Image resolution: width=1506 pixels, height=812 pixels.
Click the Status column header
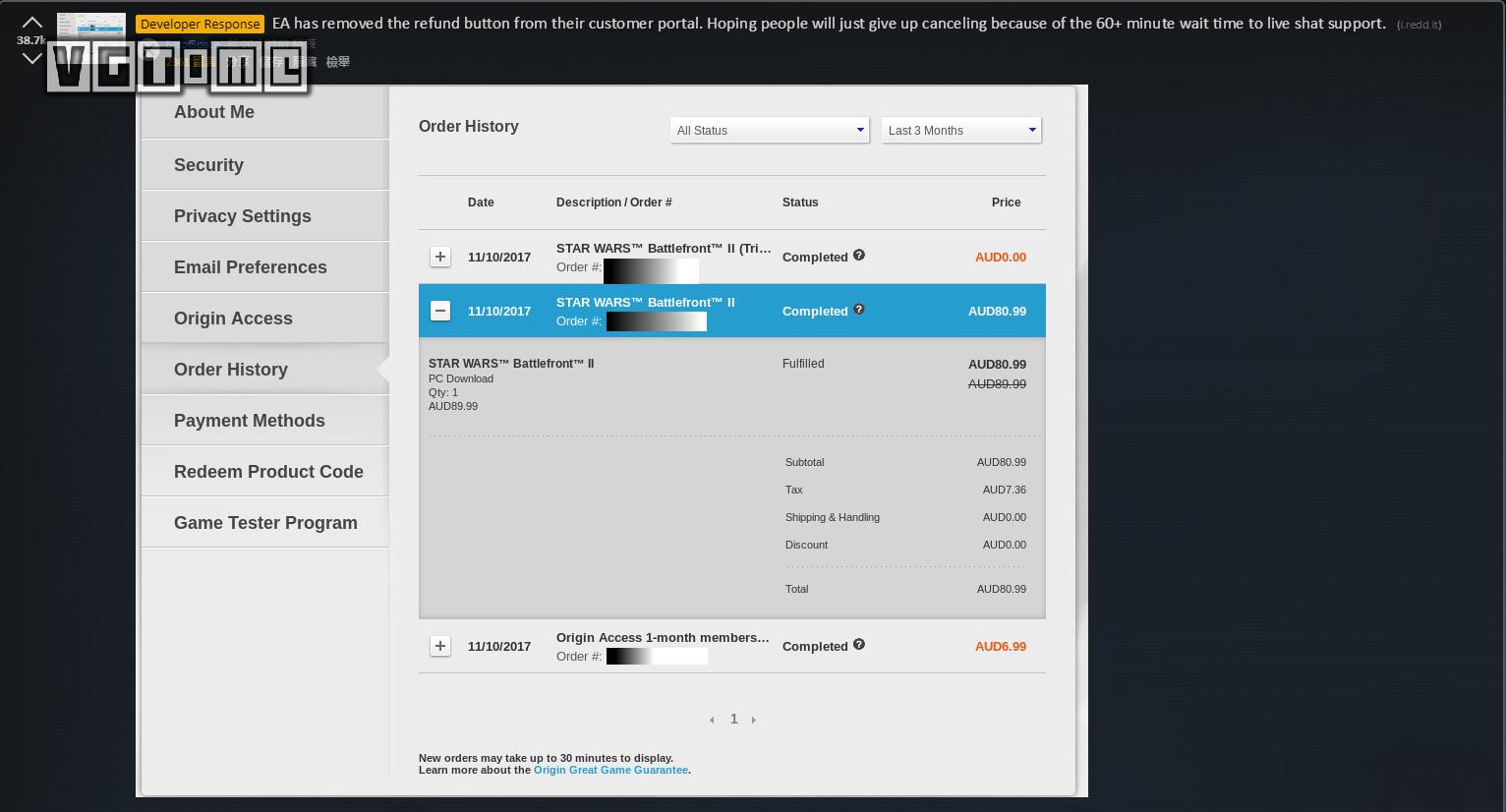coord(800,203)
